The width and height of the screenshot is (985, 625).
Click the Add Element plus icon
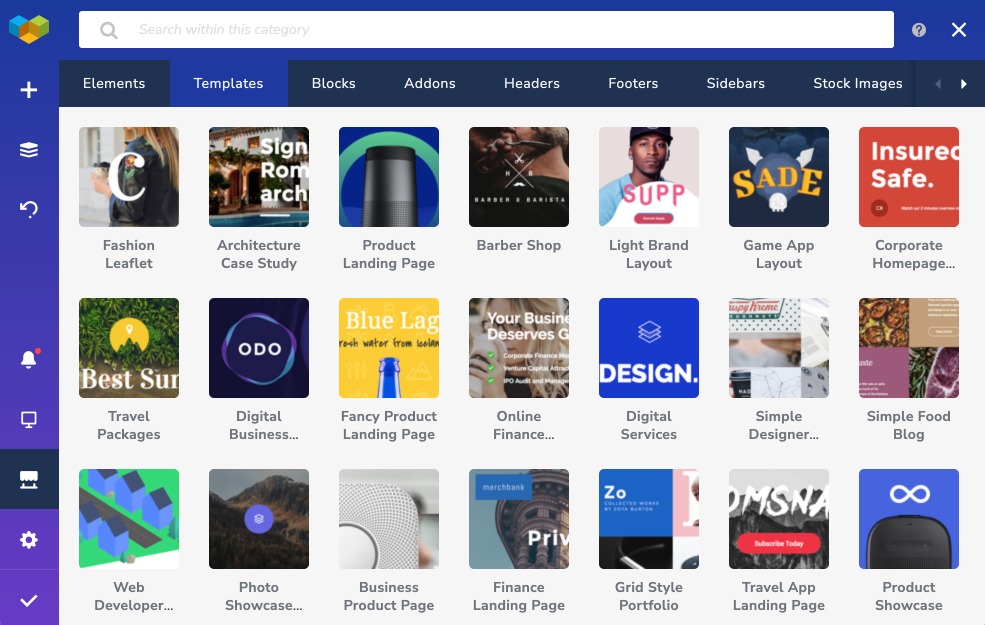[29, 90]
